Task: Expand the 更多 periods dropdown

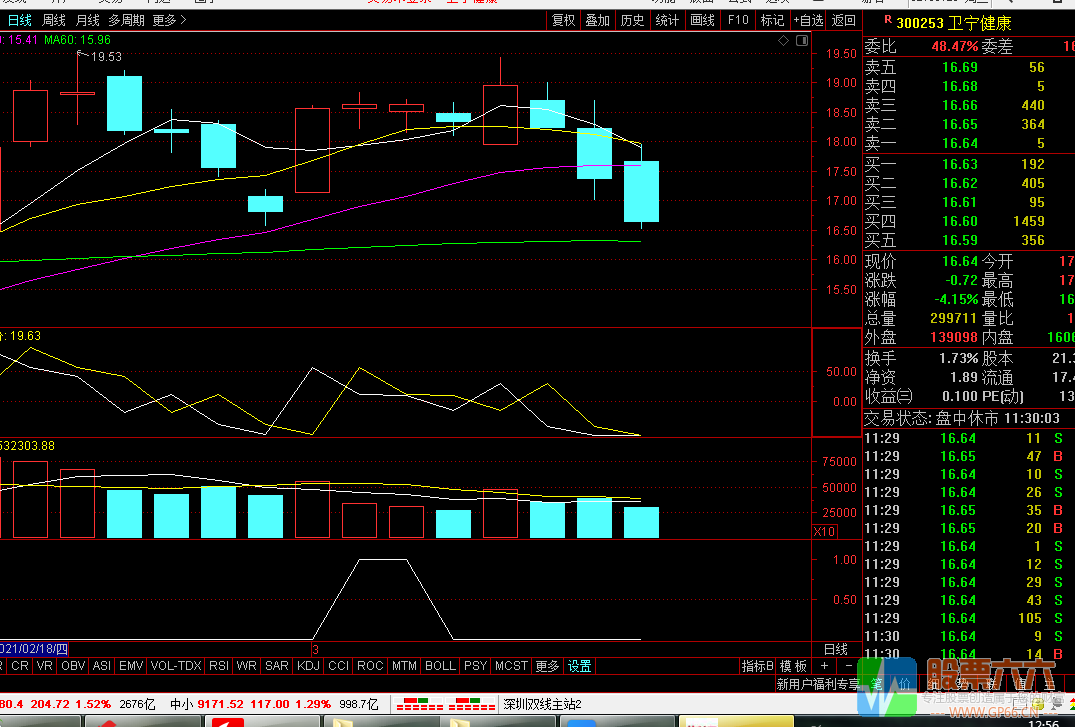Action: (x=169, y=20)
